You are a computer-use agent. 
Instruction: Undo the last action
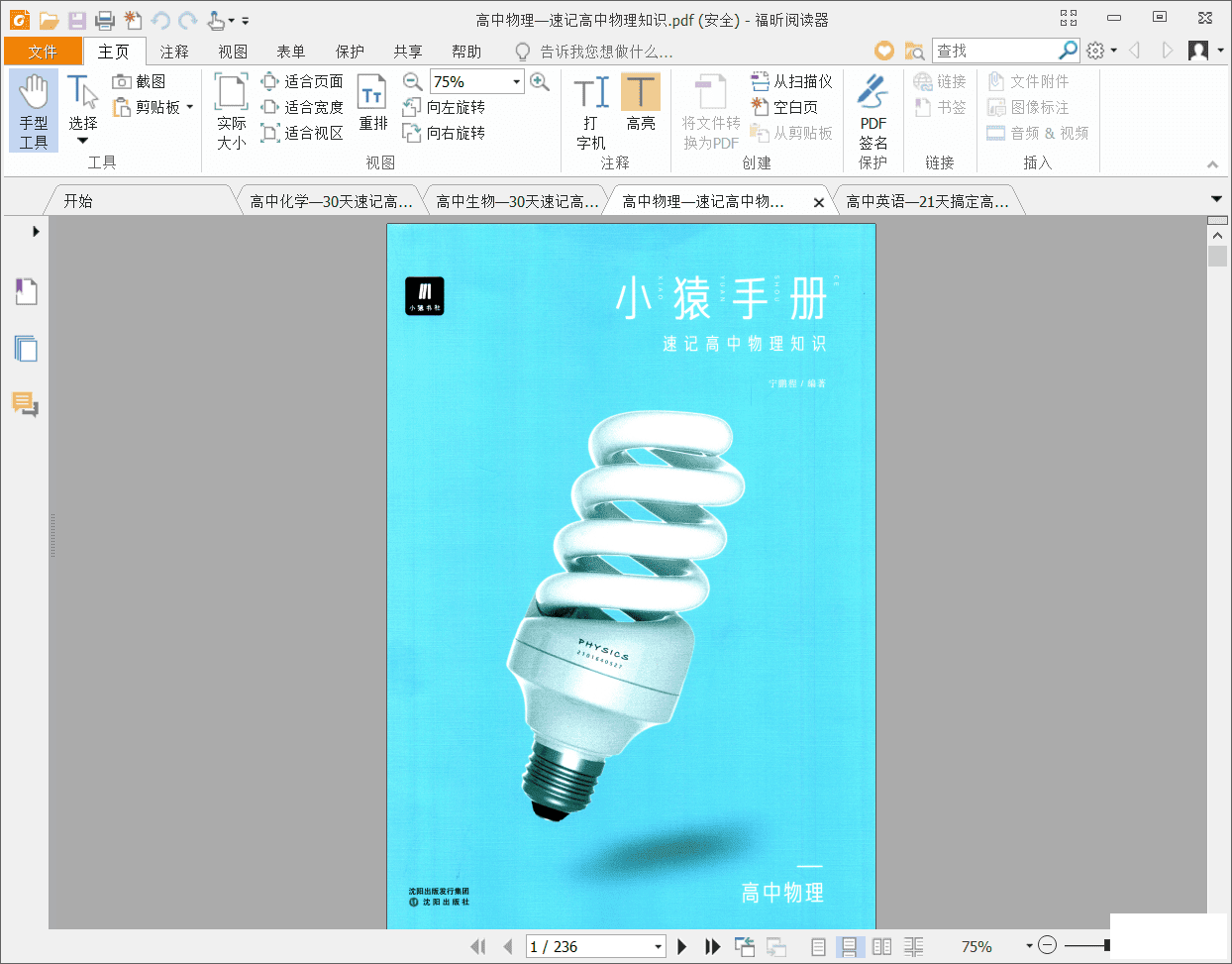160,20
